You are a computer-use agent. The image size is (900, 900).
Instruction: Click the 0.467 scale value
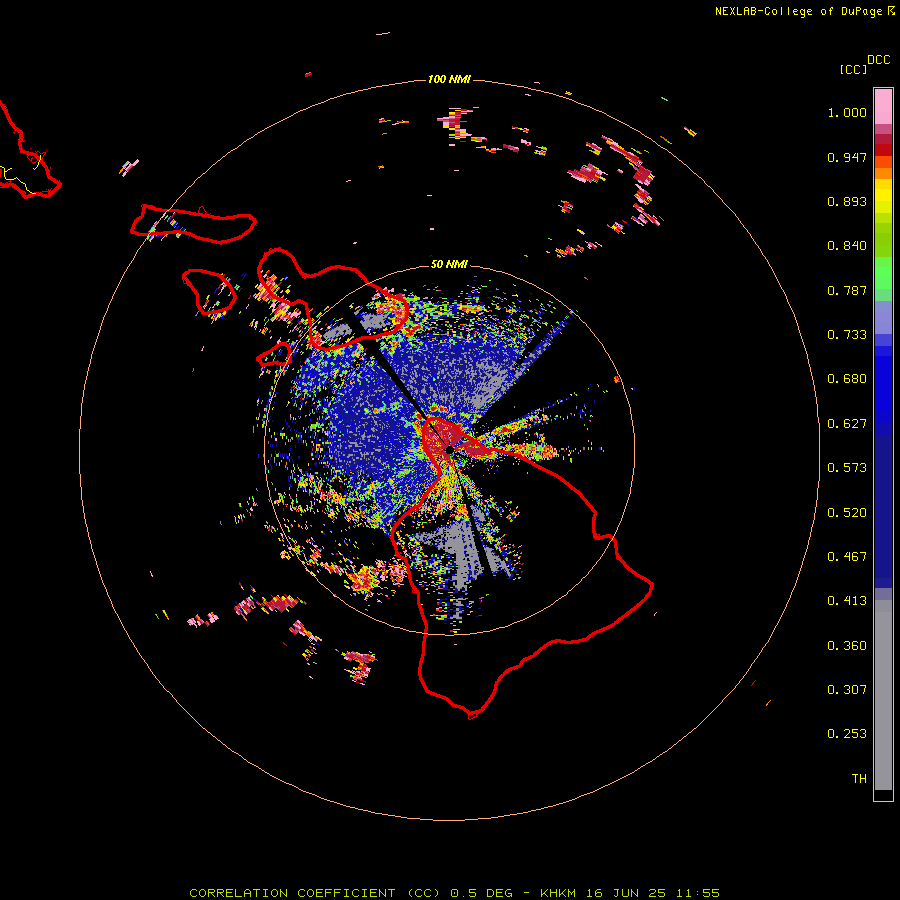click(847, 557)
